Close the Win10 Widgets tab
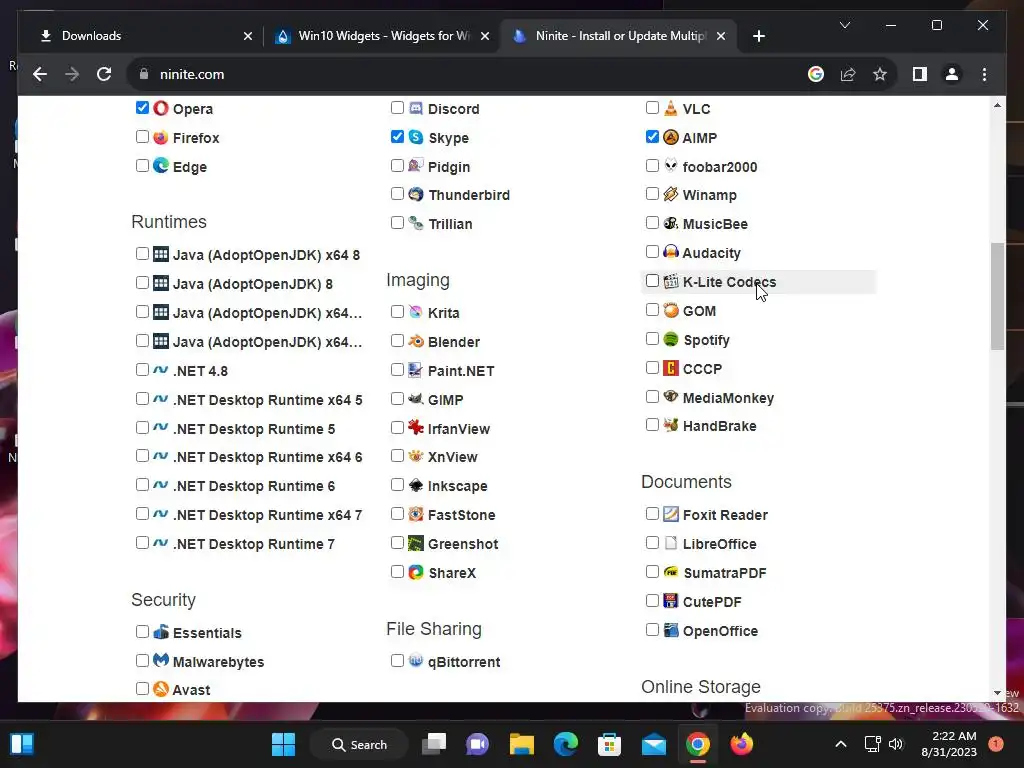The width and height of the screenshot is (1024, 768). click(x=485, y=36)
